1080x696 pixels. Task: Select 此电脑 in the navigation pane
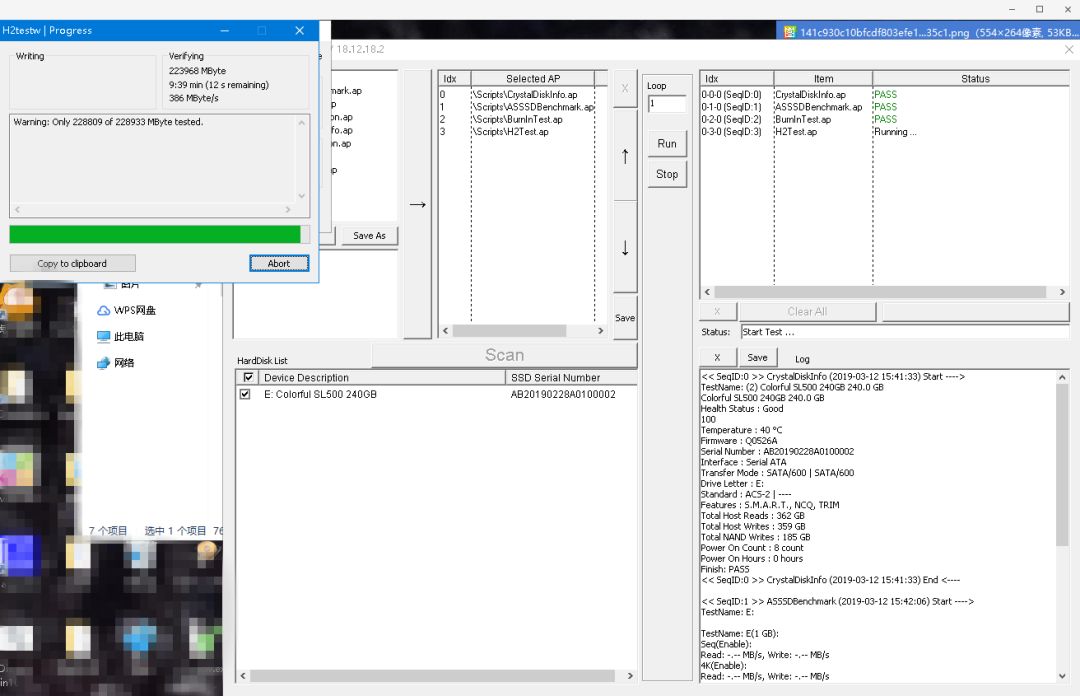click(128, 336)
